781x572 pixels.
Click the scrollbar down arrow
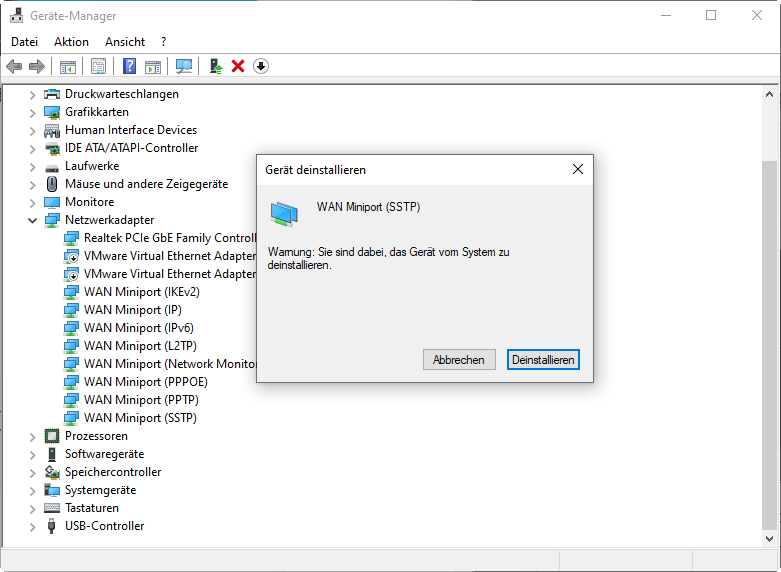tap(769, 538)
